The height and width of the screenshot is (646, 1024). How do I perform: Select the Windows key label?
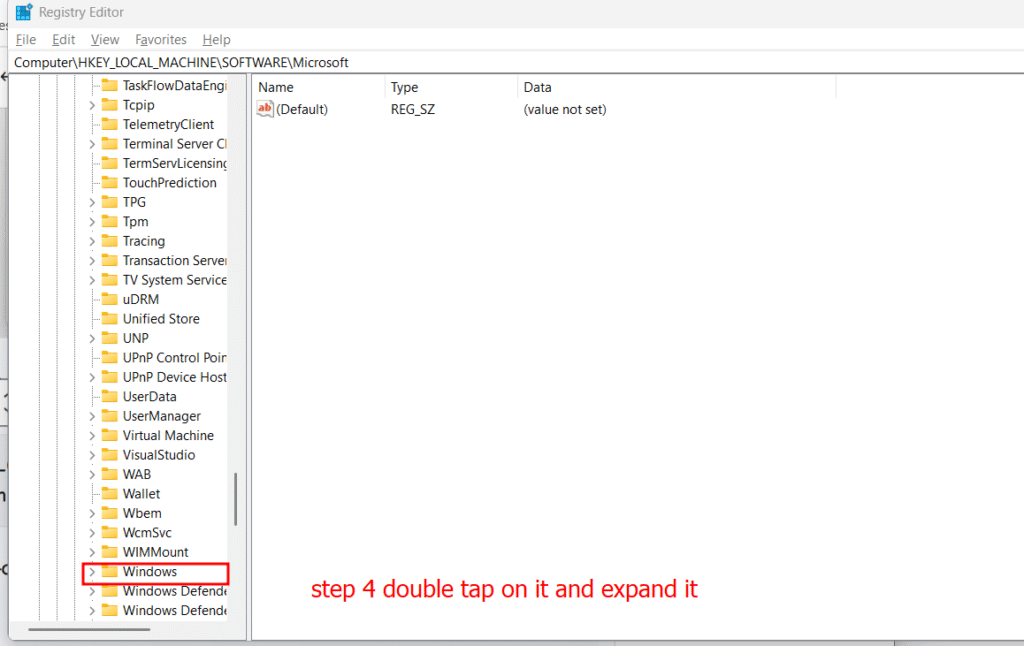pos(150,572)
